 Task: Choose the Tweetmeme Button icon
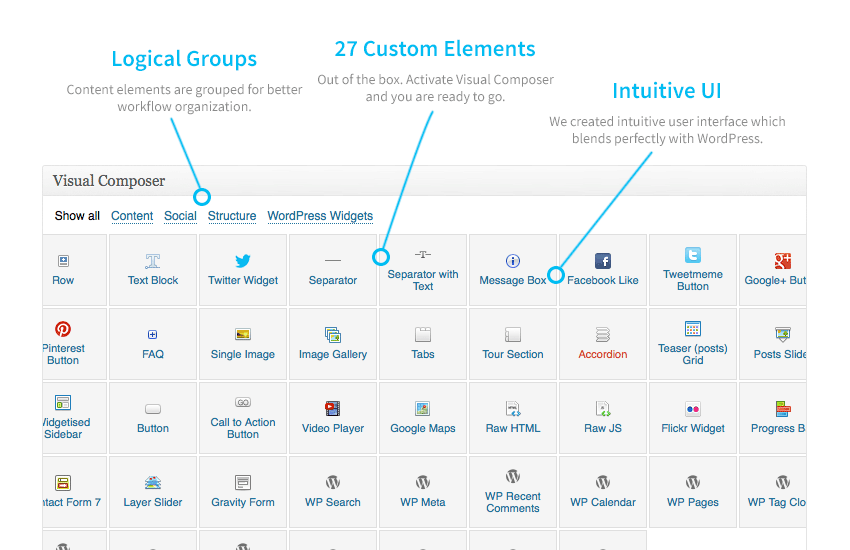693,255
